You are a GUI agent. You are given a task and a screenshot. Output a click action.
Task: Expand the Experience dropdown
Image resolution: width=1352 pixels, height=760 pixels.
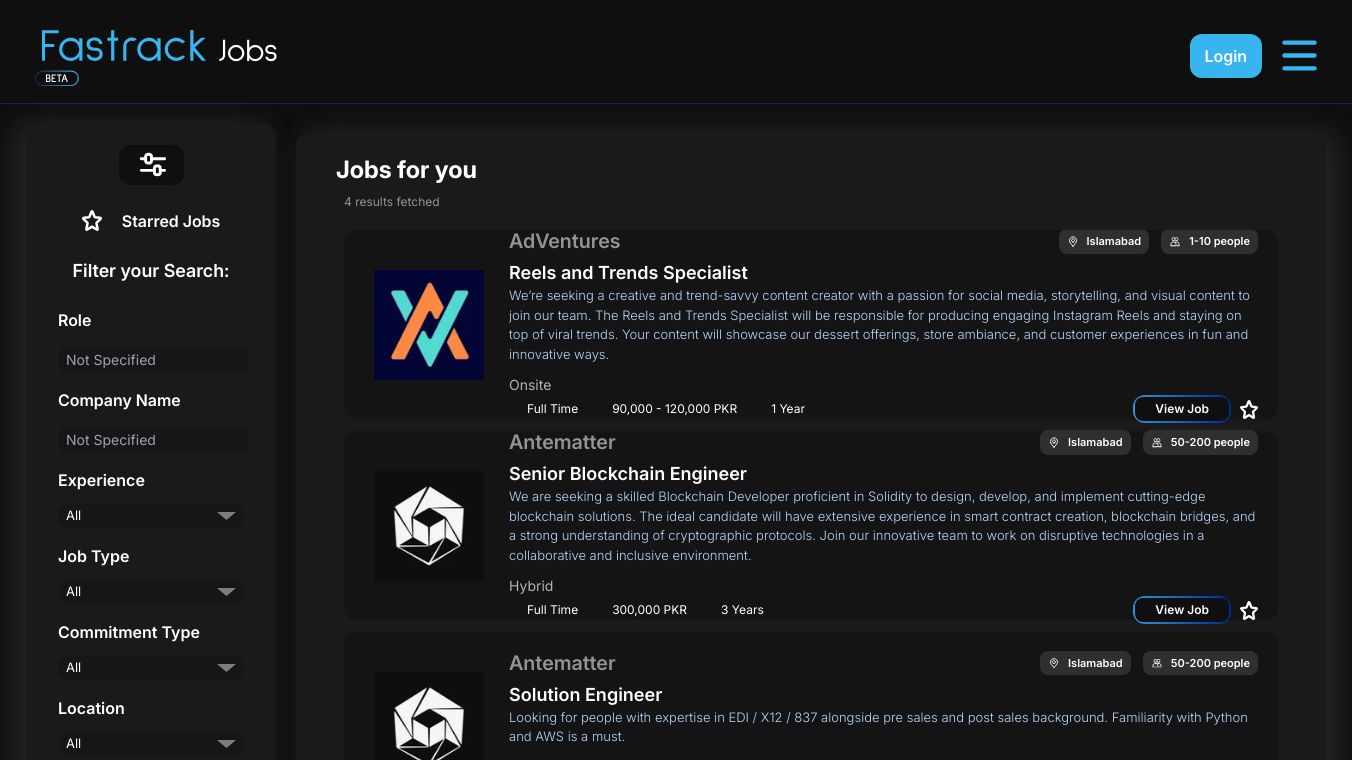151,516
